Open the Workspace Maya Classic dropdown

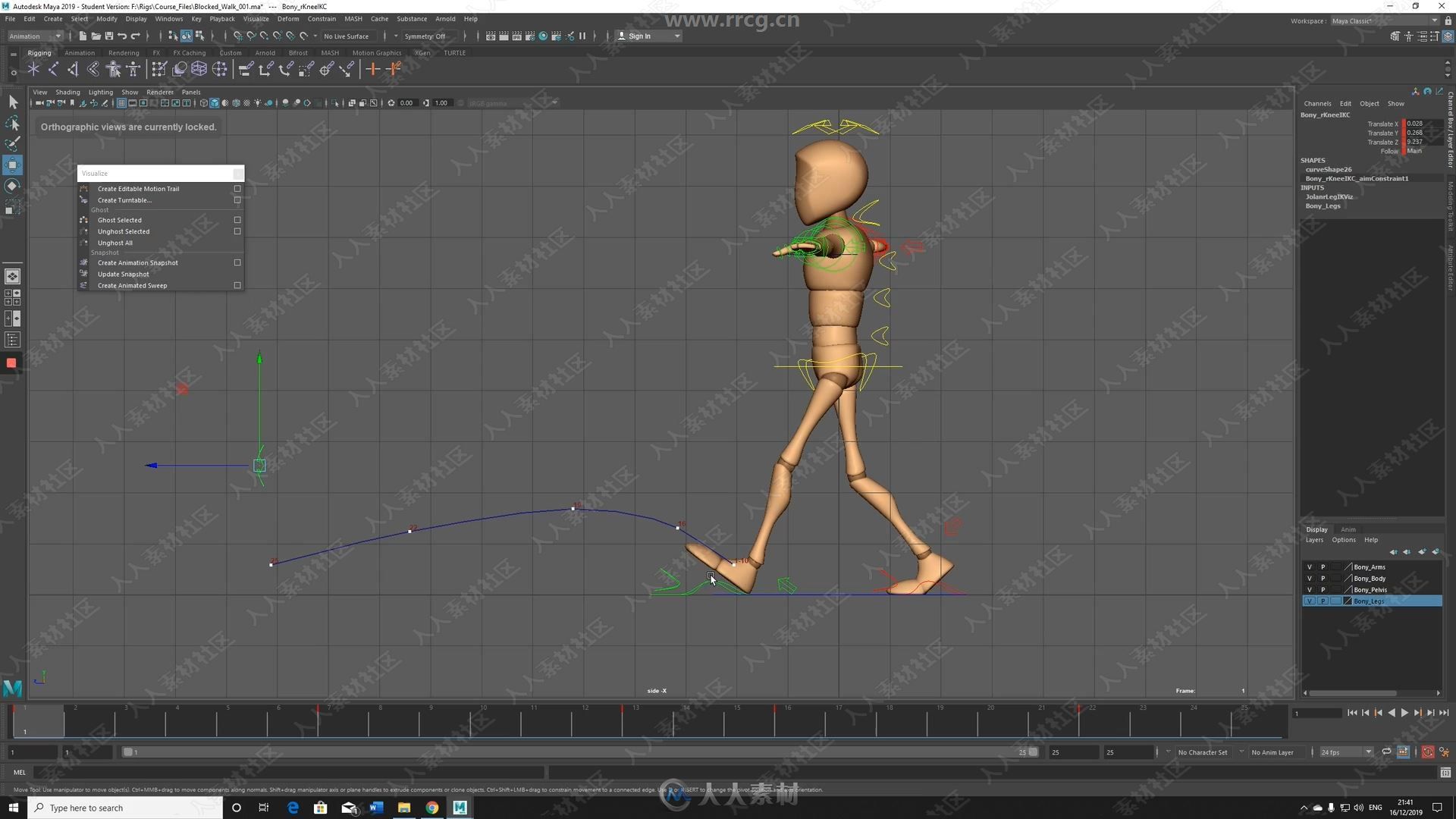click(x=1385, y=20)
